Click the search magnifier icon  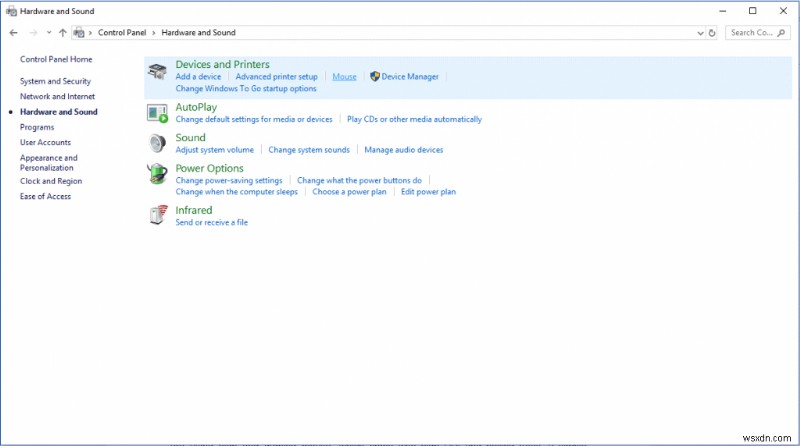point(781,33)
